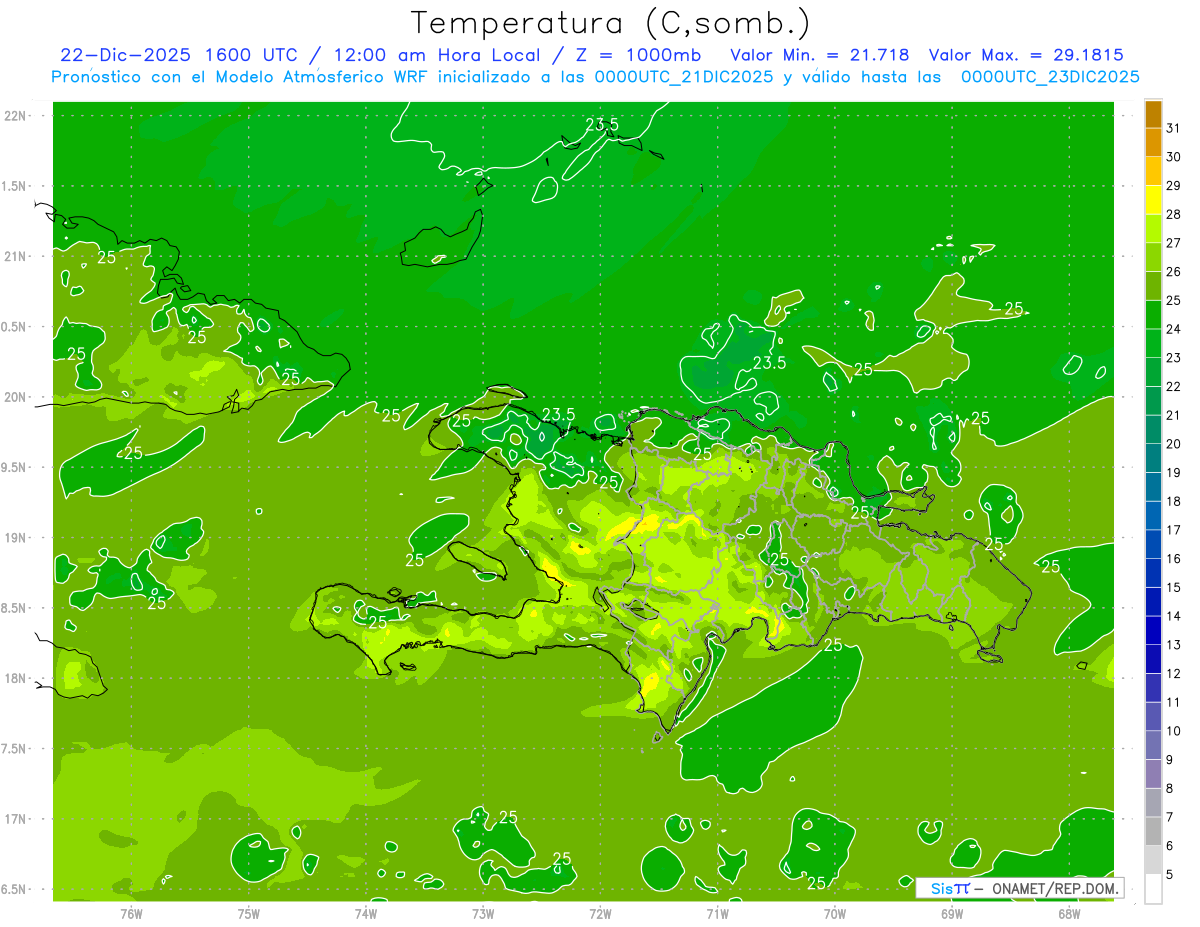Image resolution: width=1200 pixels, height=927 pixels.
Task: Click the '74W' longitude axis label
Action: (366, 913)
